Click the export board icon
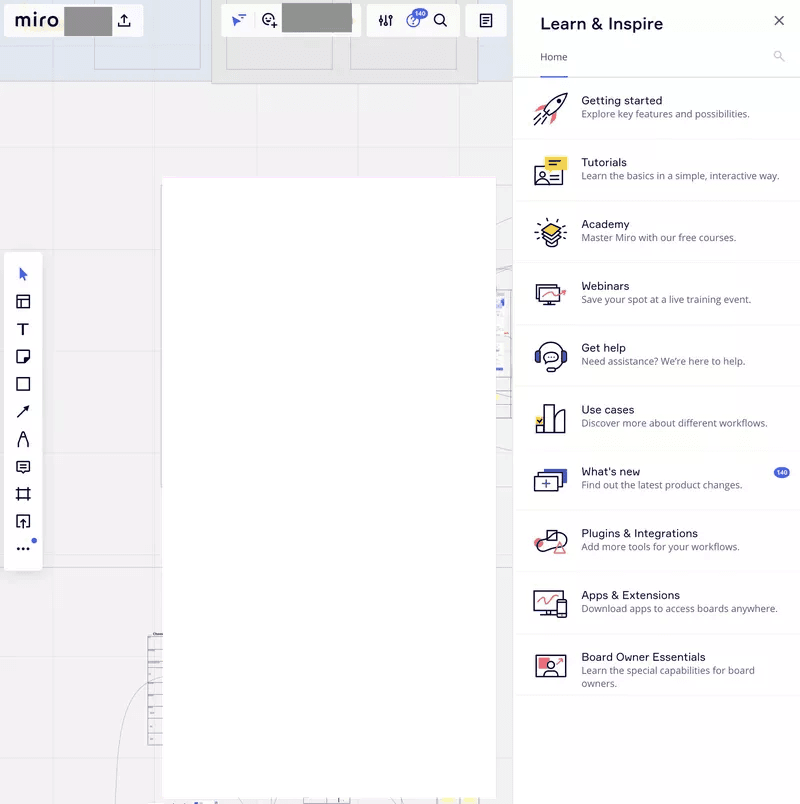The width and height of the screenshot is (800, 804). 124,21
